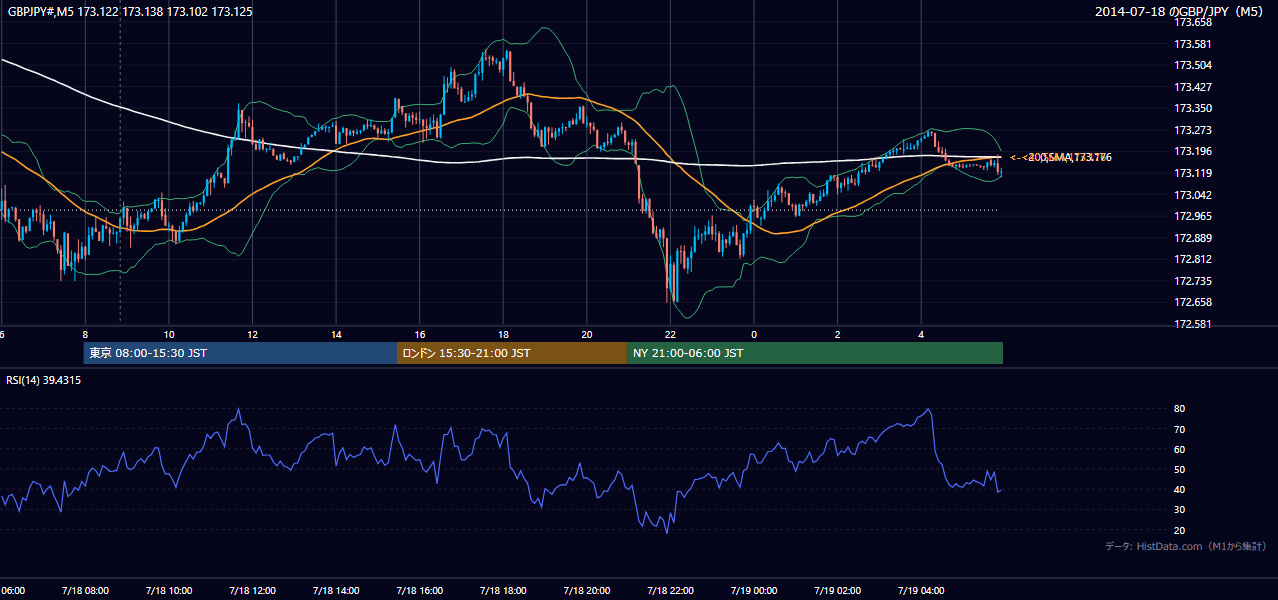Image resolution: width=1278 pixels, height=600 pixels.
Task: Click price axis label 172.965
Action: coord(1192,216)
